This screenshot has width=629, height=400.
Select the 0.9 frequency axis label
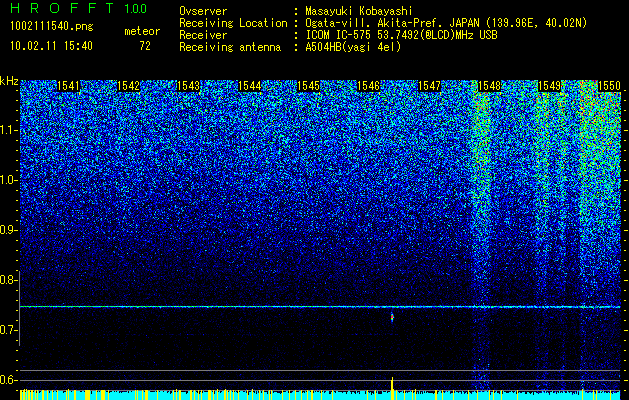(8, 230)
